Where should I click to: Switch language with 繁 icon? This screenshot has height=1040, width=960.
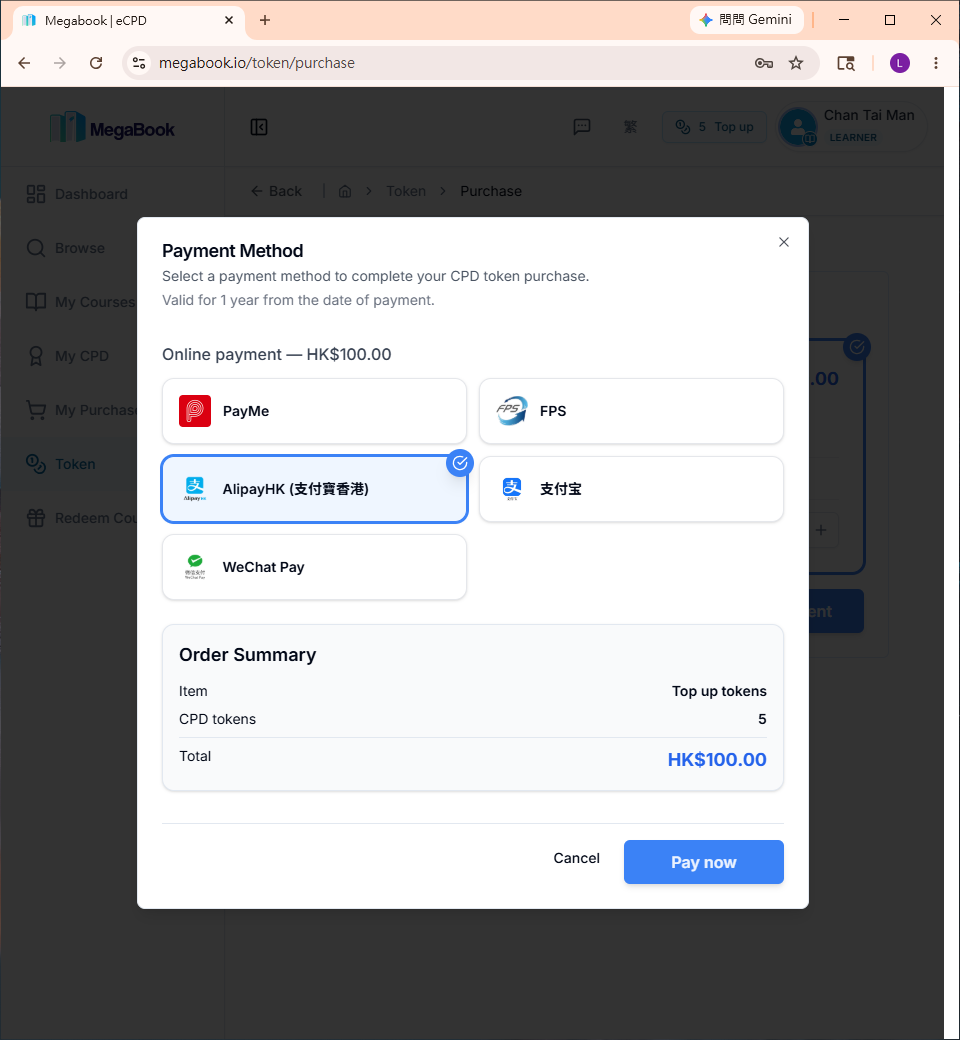(630, 127)
